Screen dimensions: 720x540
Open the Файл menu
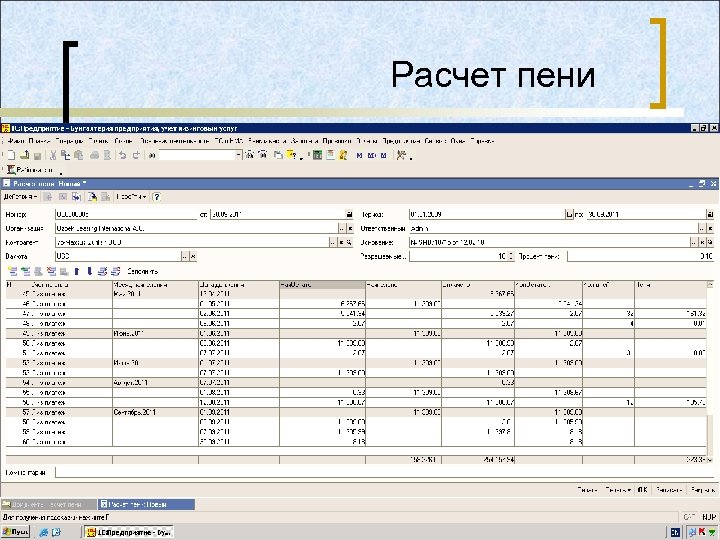[16, 141]
